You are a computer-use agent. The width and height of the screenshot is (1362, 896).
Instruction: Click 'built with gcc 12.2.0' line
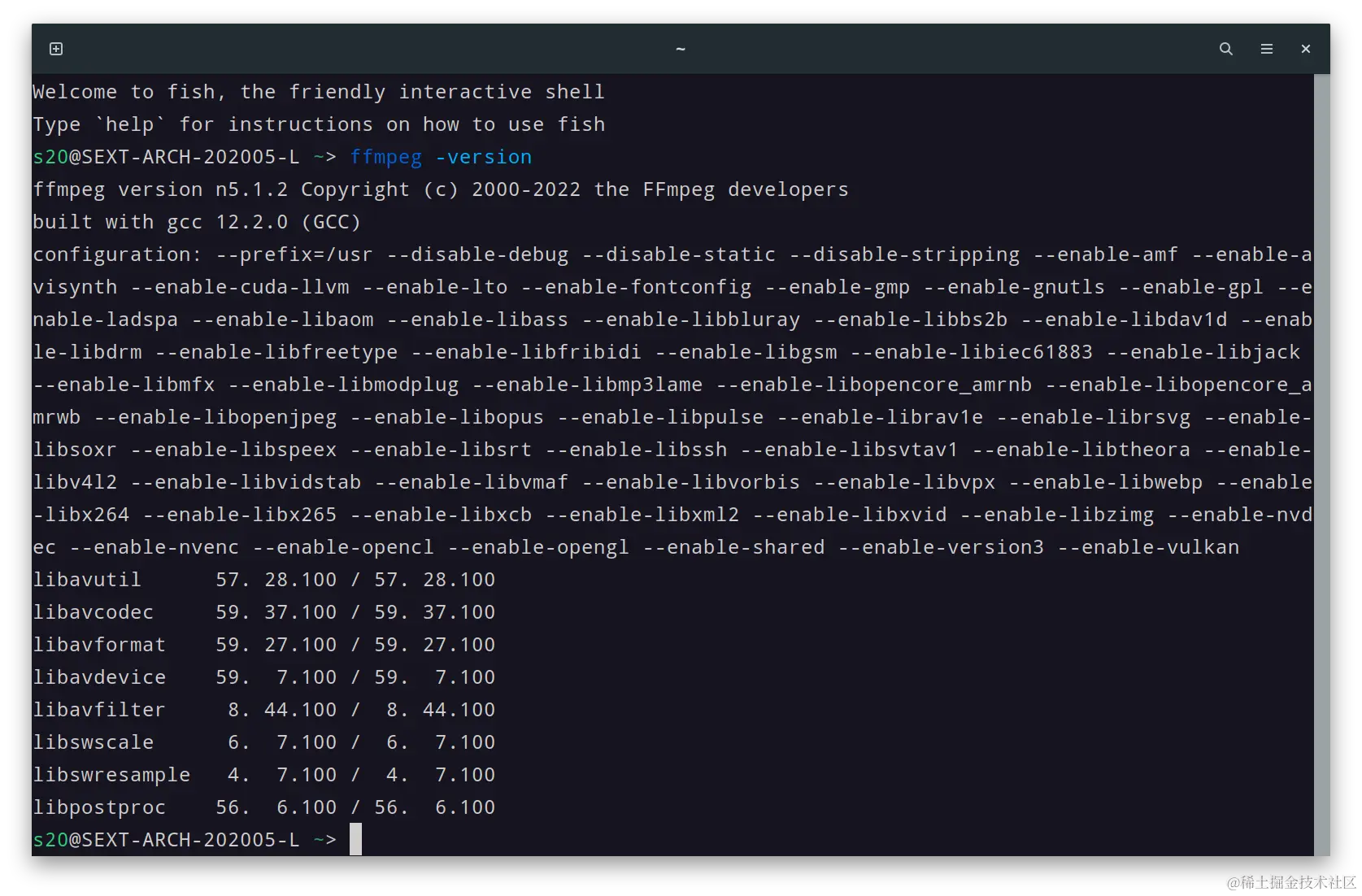196,222
